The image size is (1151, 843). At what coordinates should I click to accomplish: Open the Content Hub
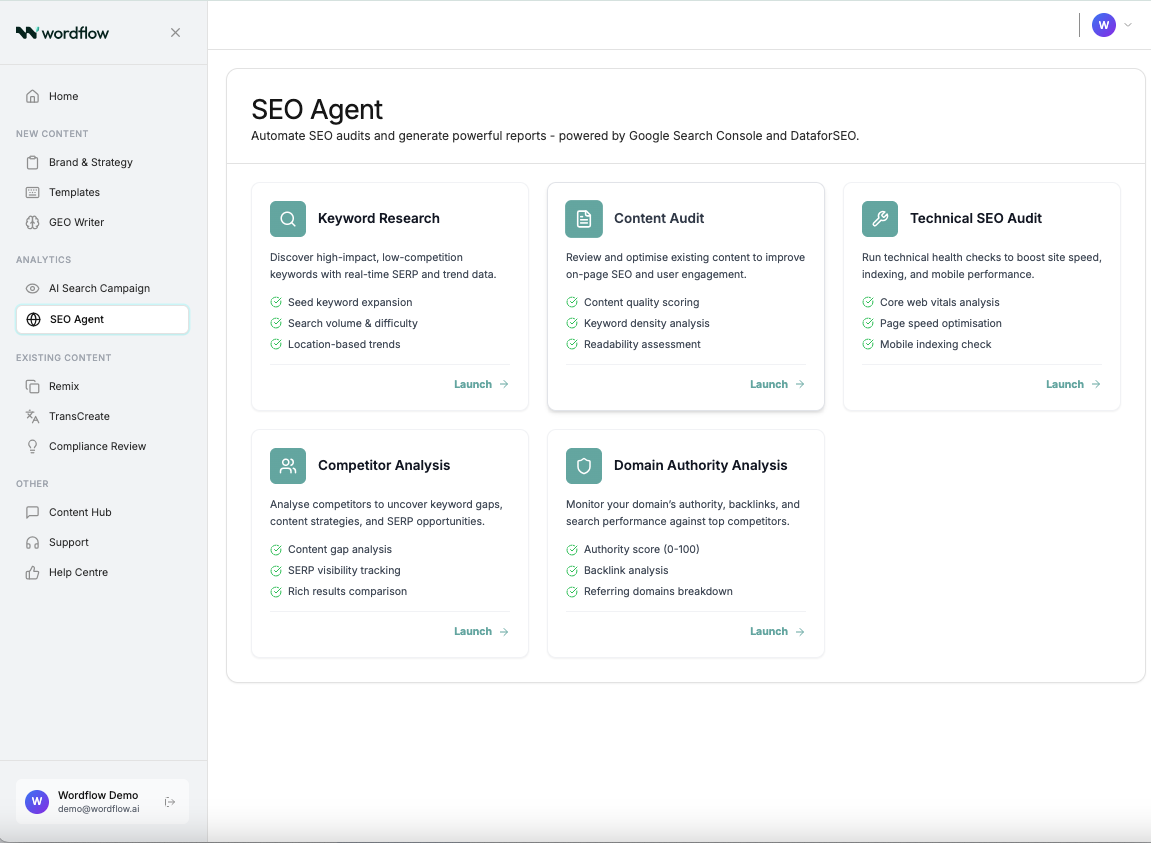tap(103, 513)
